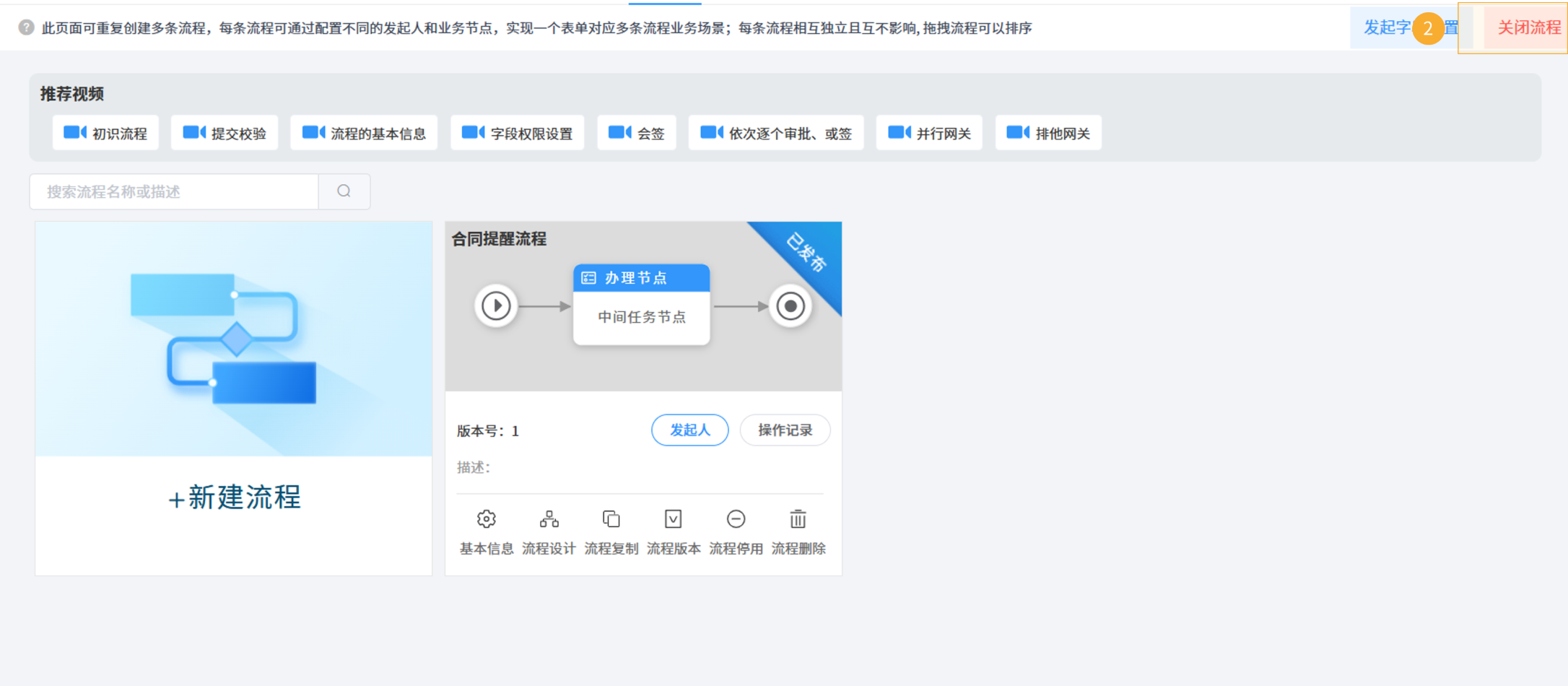
Task: Open the 依次逐个审批、或签 video
Action: click(776, 133)
